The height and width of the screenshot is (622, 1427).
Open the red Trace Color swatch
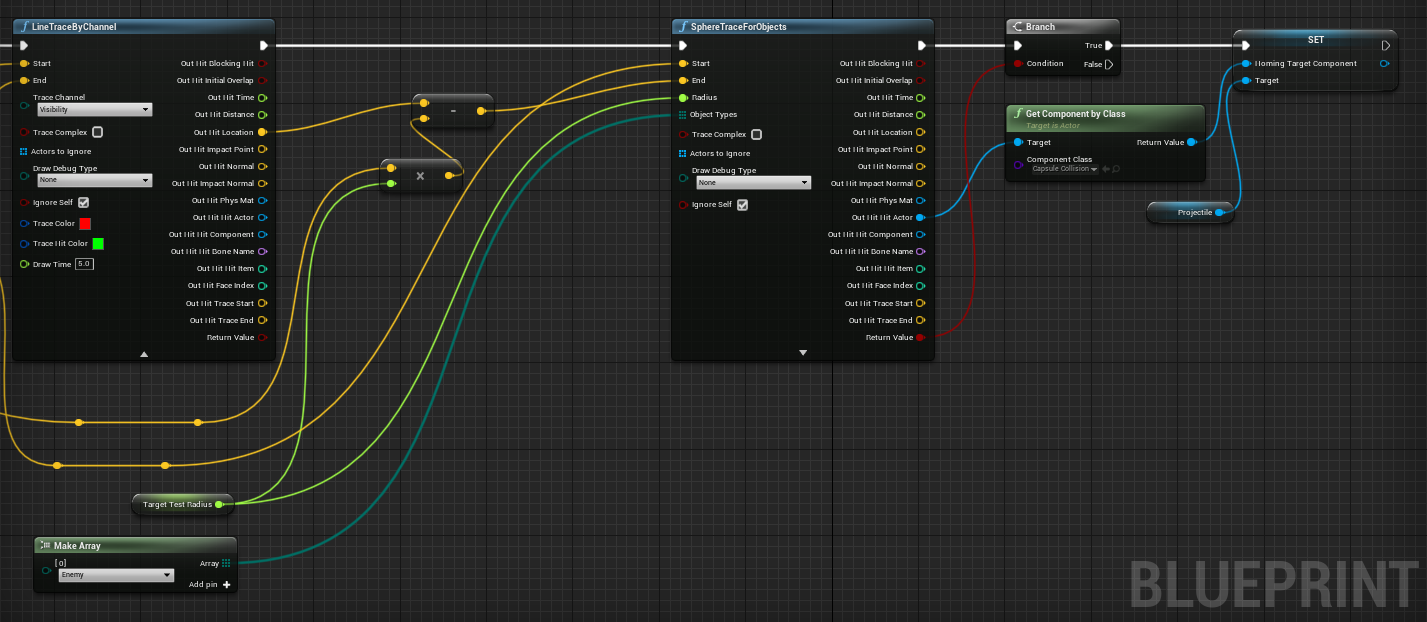(85, 224)
